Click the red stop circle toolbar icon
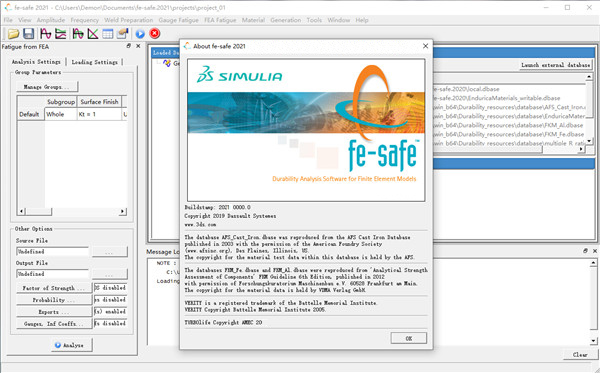 (x=155, y=34)
